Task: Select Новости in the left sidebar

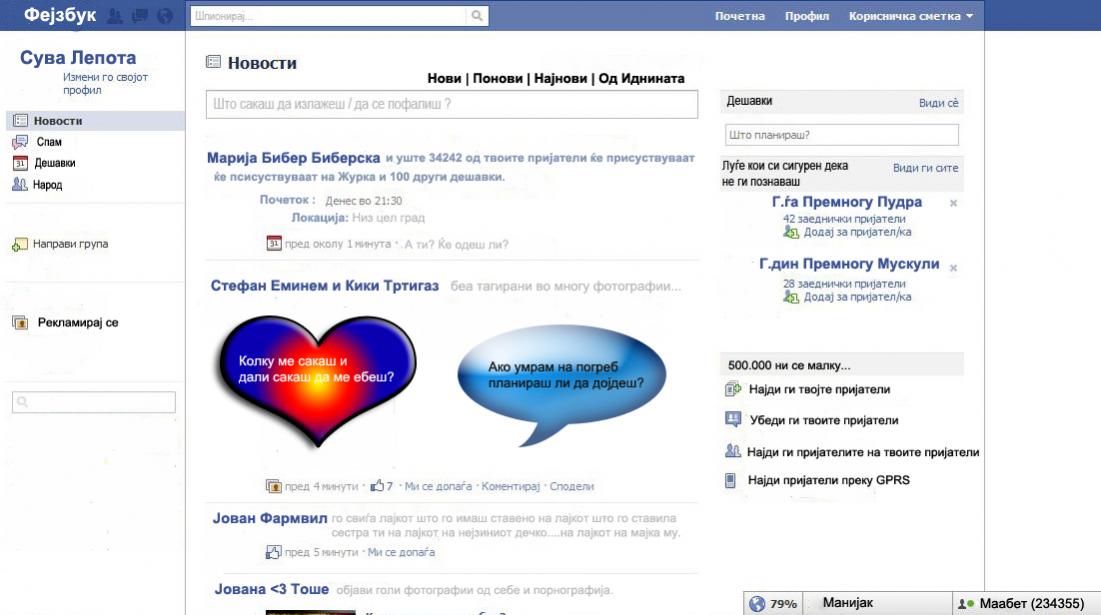Action: tap(95, 121)
